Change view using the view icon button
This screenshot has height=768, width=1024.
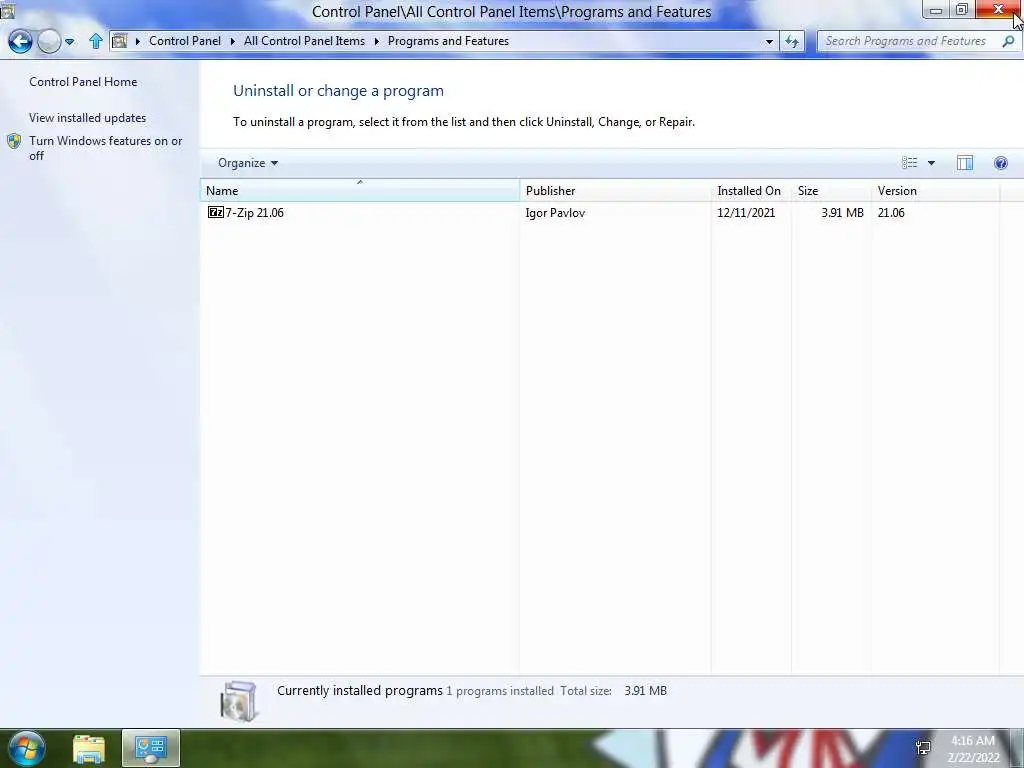tap(910, 163)
